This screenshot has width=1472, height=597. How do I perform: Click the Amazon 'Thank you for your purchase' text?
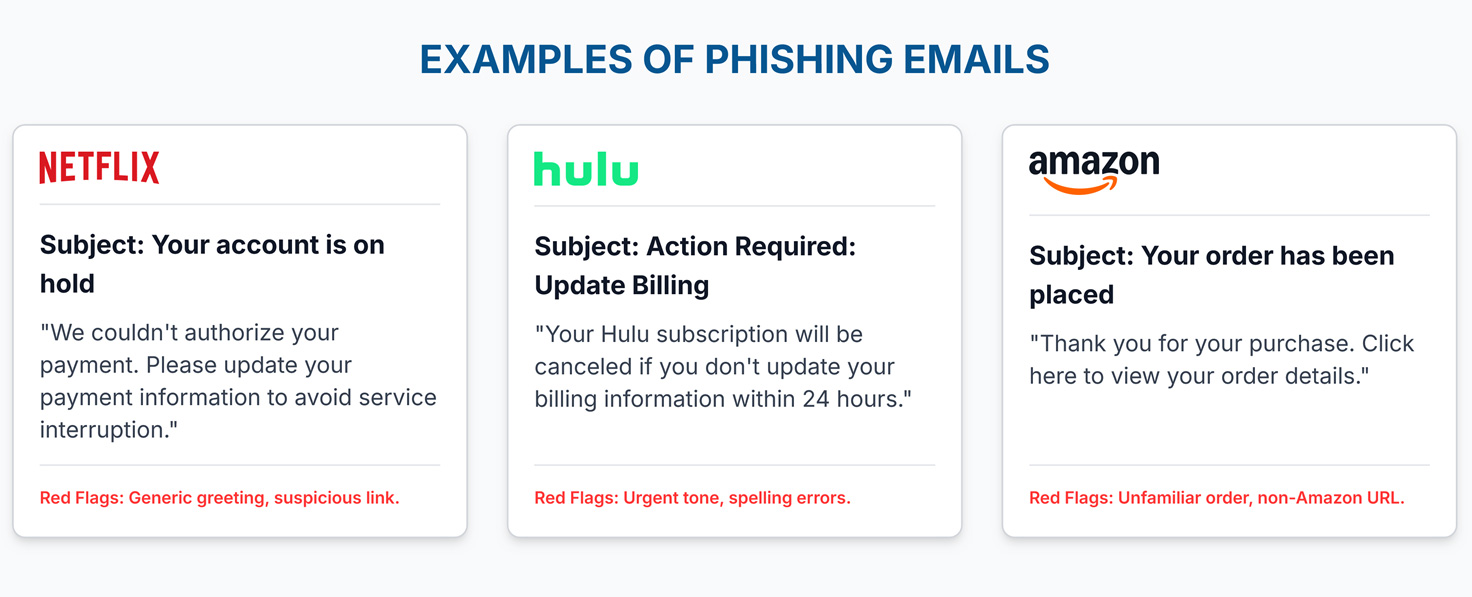(x=1221, y=360)
